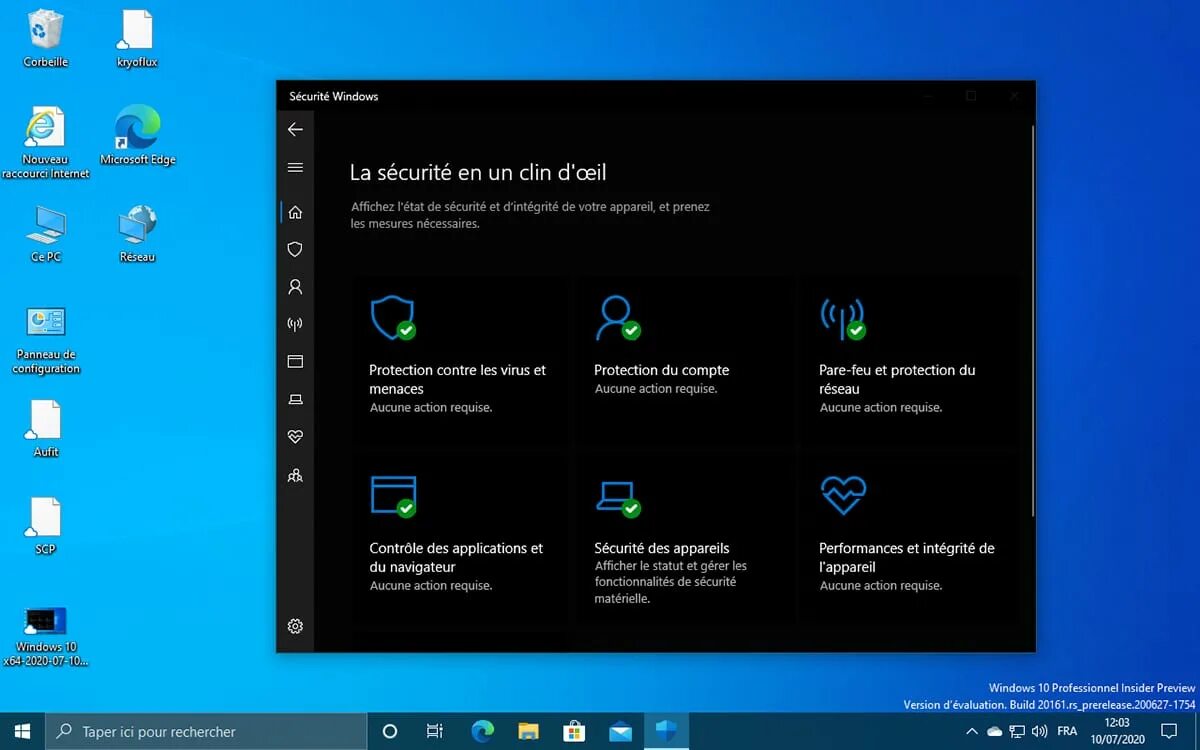Open the network tray icon
The height and width of the screenshot is (750, 1200).
(x=1017, y=731)
